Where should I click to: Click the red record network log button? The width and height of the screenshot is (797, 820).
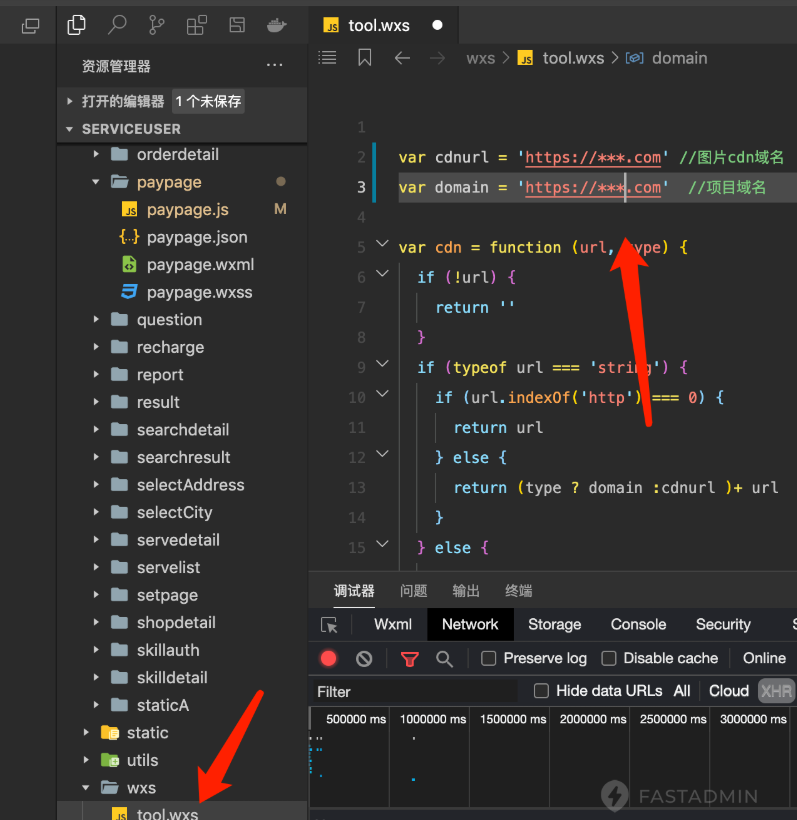[x=328, y=658]
